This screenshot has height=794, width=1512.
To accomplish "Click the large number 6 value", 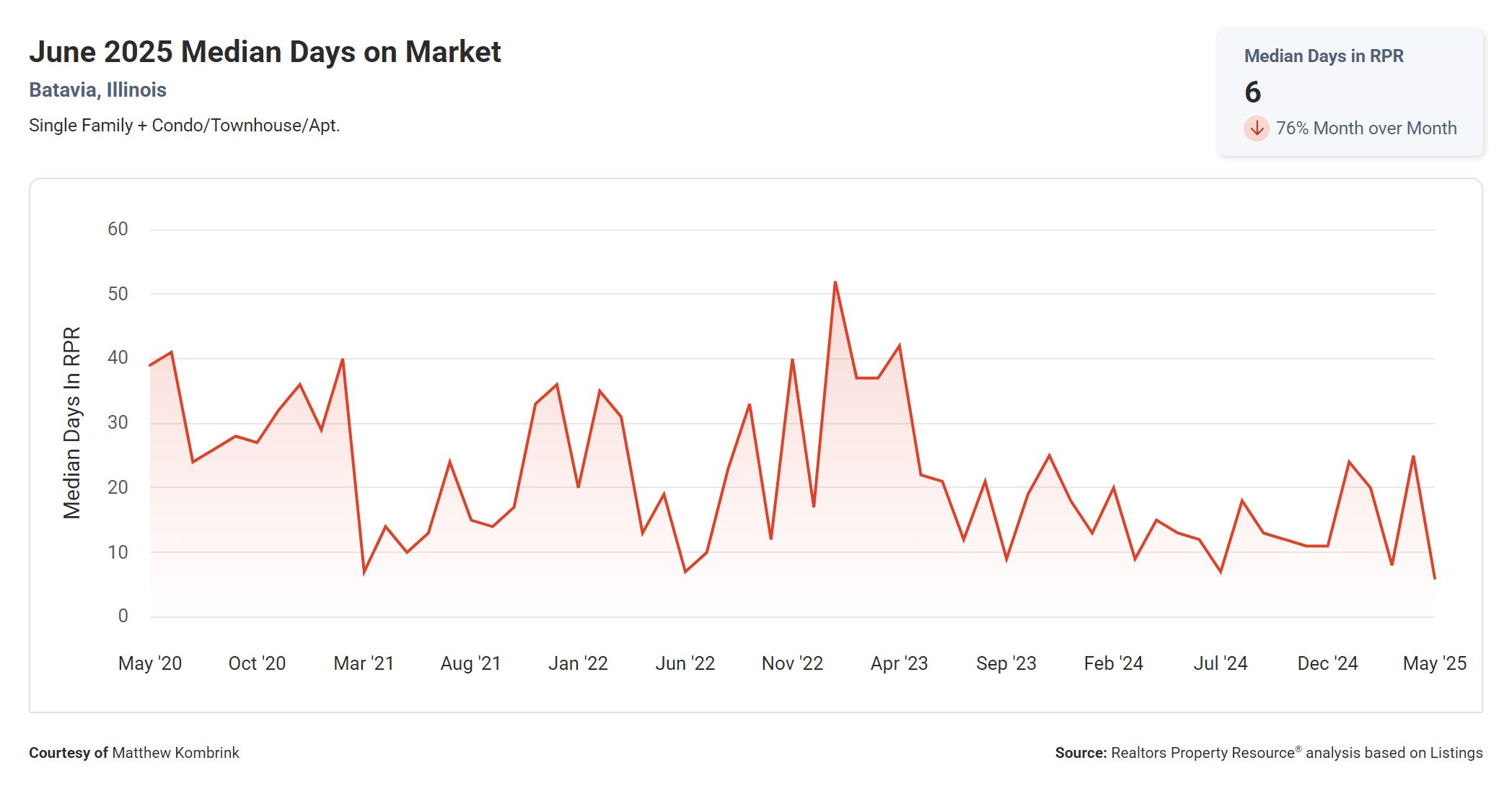I will (1253, 92).
